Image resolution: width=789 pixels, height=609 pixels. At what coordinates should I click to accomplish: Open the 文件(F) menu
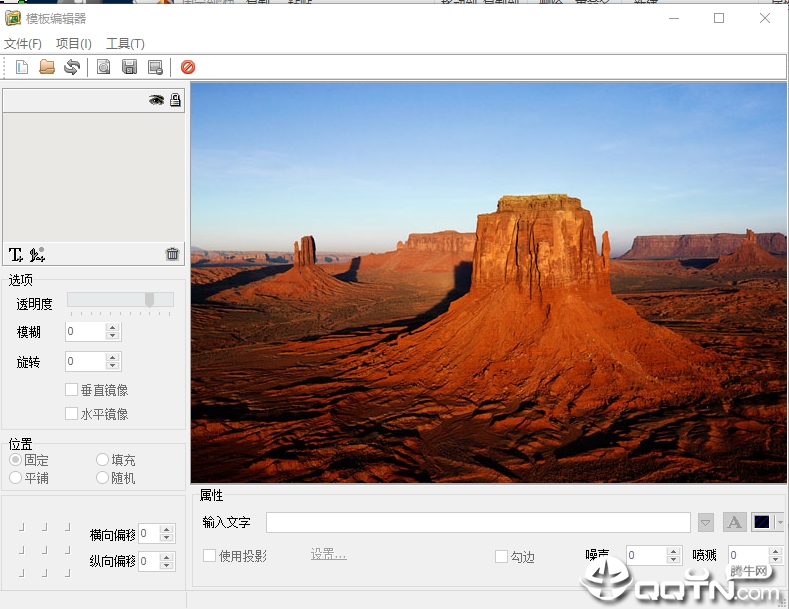(23, 44)
